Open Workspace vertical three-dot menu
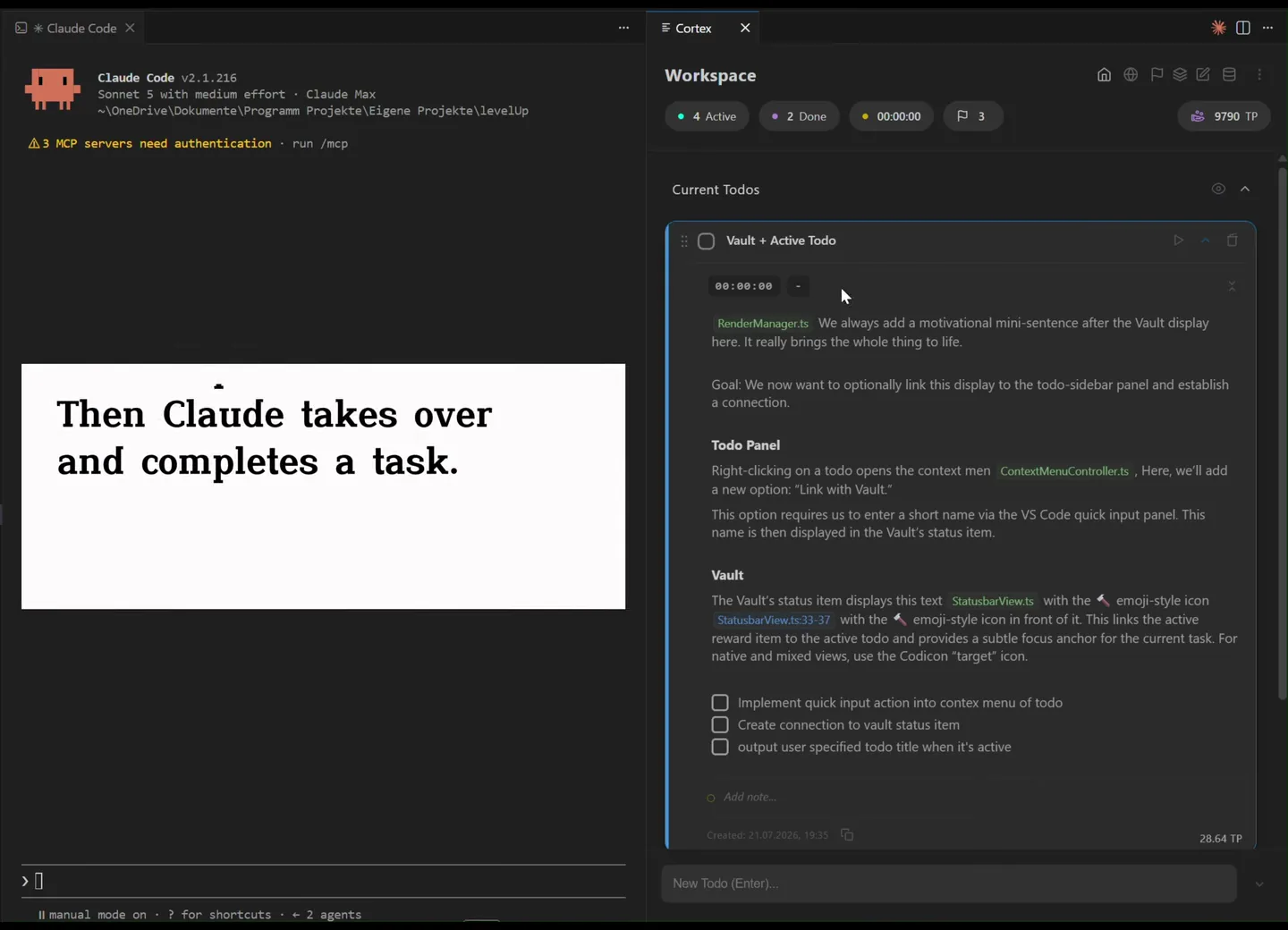Screen dimensions: 1288x930 click(x=1259, y=75)
